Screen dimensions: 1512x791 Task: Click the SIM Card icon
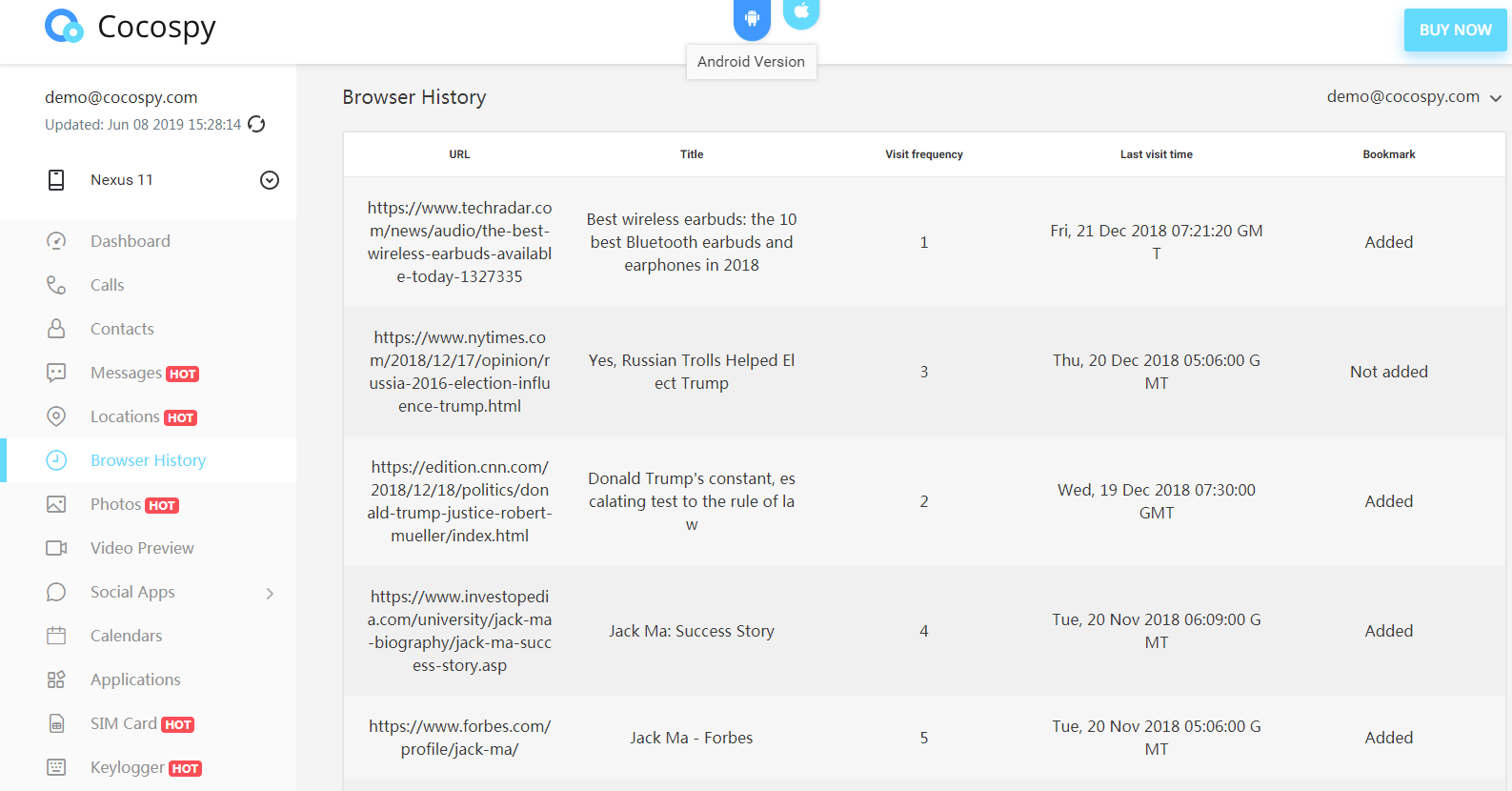click(56, 724)
